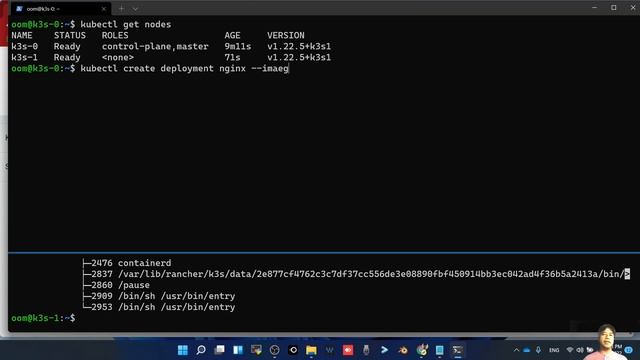
Task: Open Blender from the taskbar
Action: 403,350
